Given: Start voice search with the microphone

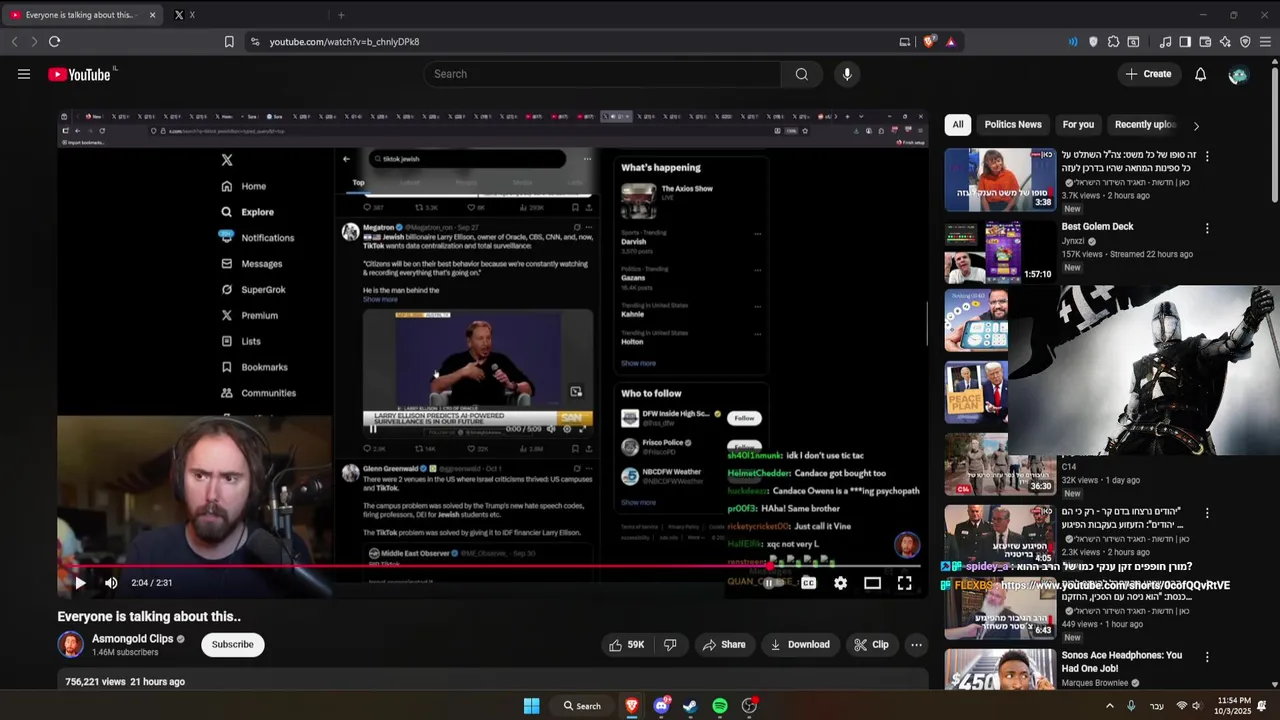Looking at the screenshot, I should [847, 74].
